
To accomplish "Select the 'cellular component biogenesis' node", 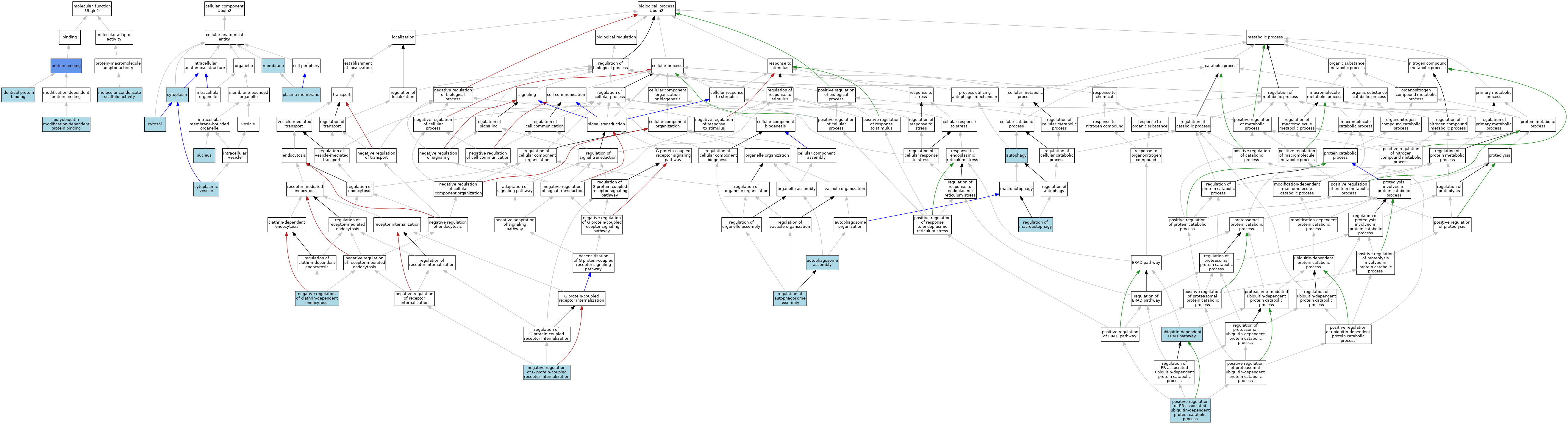I will click(x=776, y=124).
